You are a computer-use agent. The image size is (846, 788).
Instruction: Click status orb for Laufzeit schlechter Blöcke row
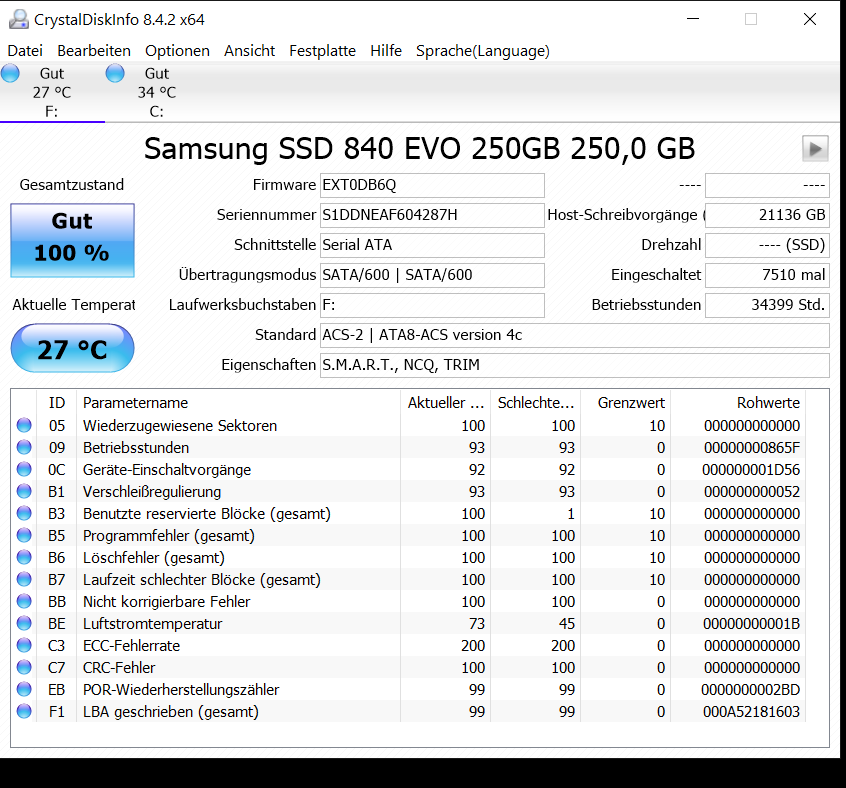24,579
